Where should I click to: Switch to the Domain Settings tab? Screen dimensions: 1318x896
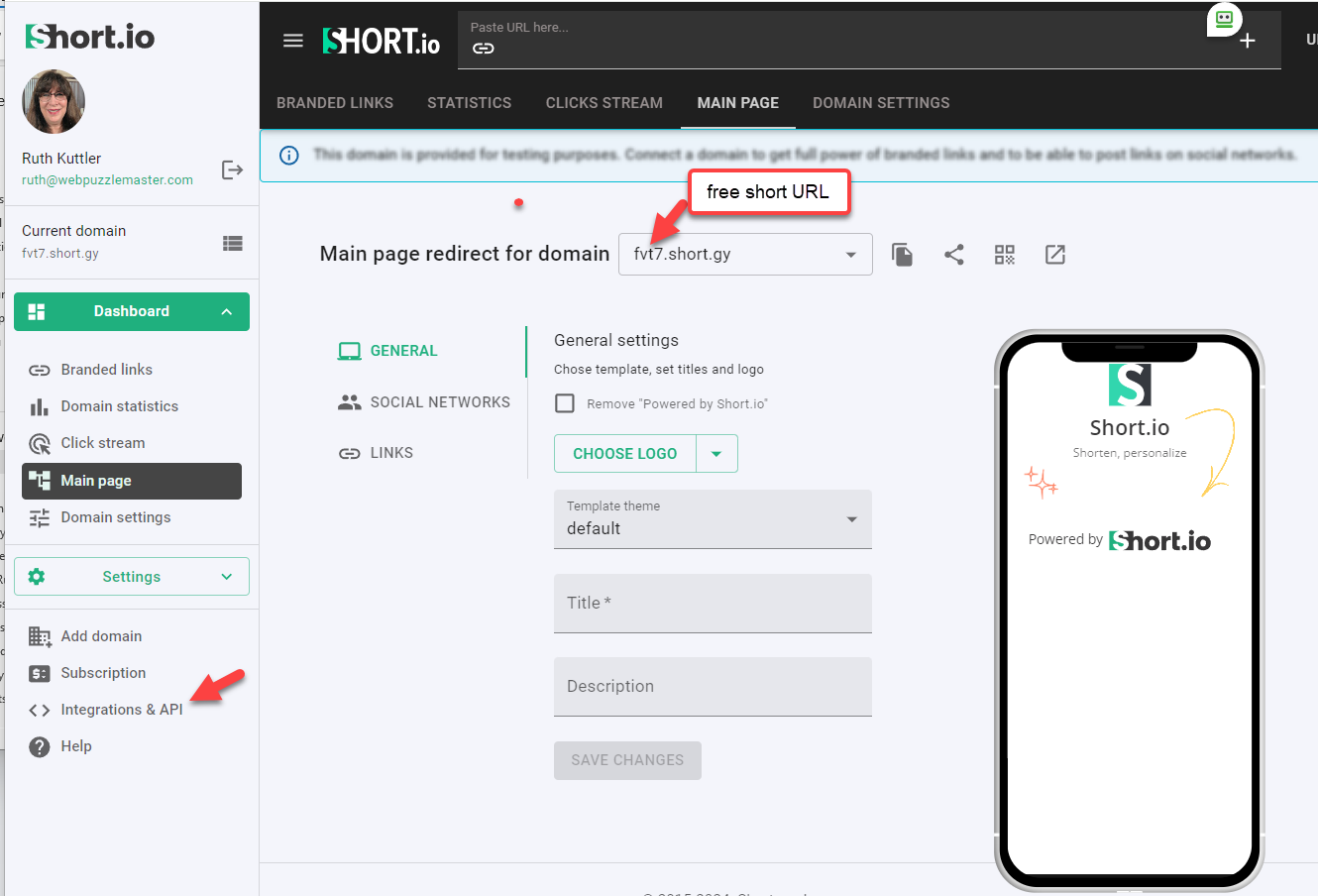(881, 103)
